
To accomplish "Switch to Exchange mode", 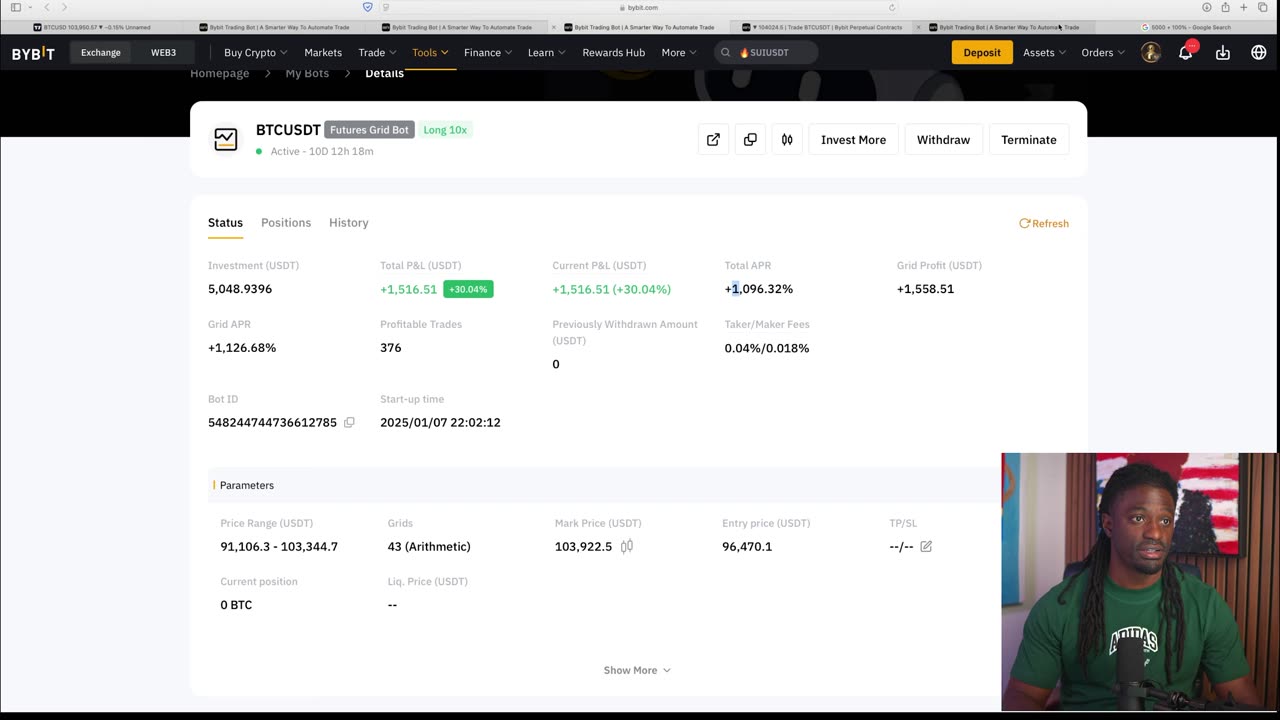I will coord(101,52).
